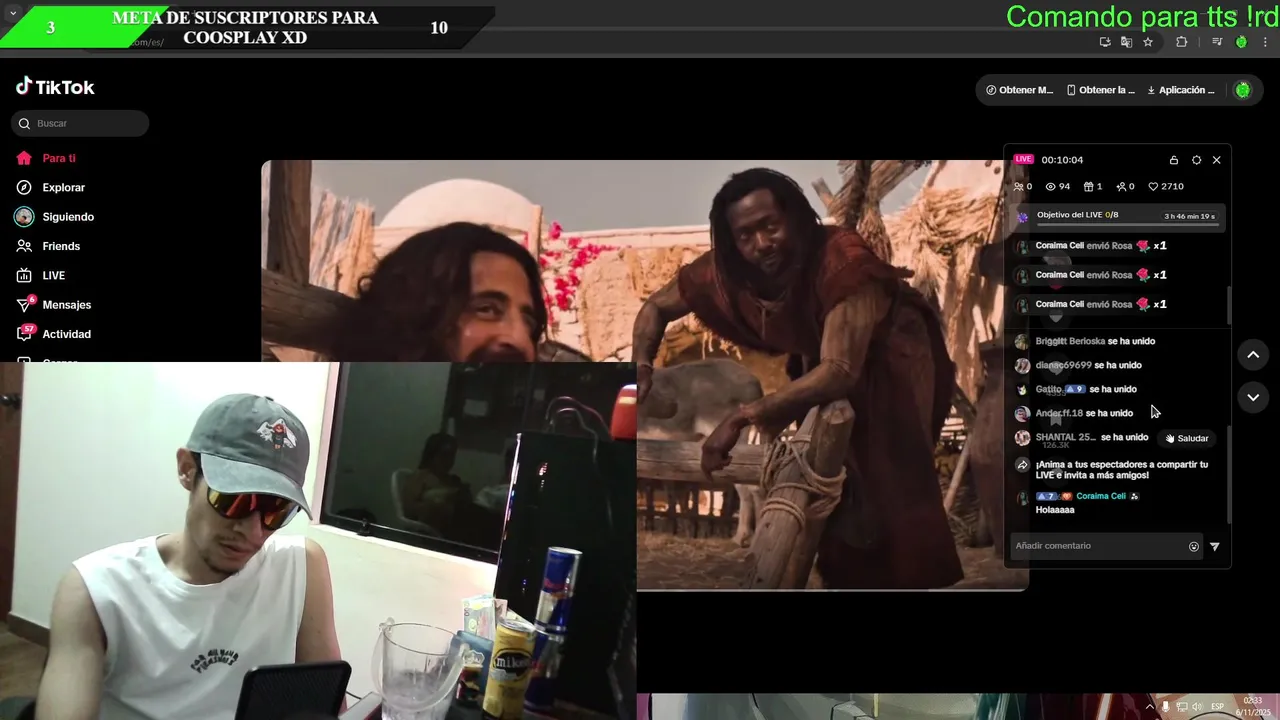Open the TikTok logo home link
1280x720 pixels.
click(x=55, y=87)
